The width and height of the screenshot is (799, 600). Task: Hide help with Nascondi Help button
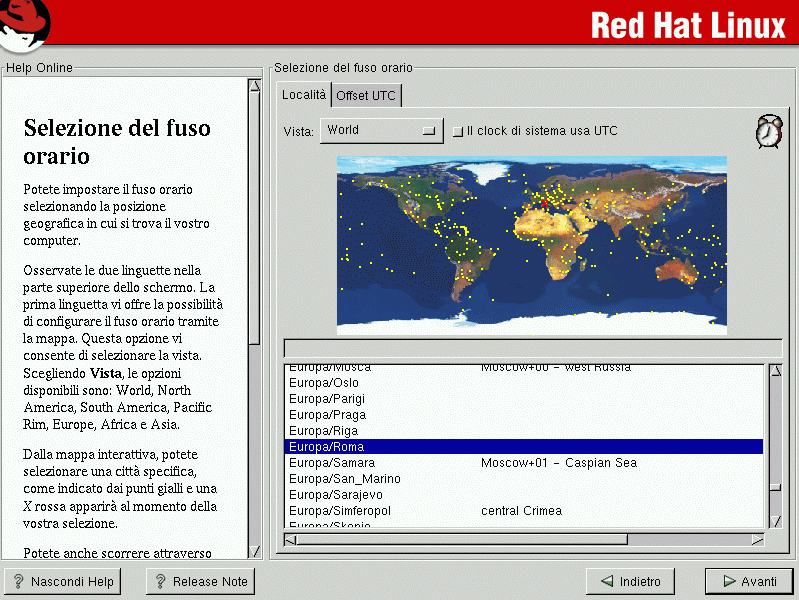click(62, 581)
